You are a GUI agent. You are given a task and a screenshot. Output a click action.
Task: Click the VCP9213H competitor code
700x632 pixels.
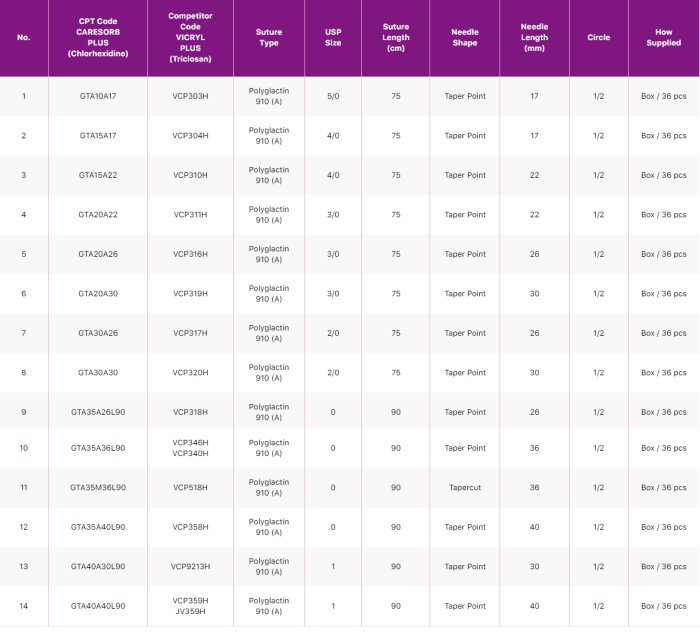pos(190,567)
